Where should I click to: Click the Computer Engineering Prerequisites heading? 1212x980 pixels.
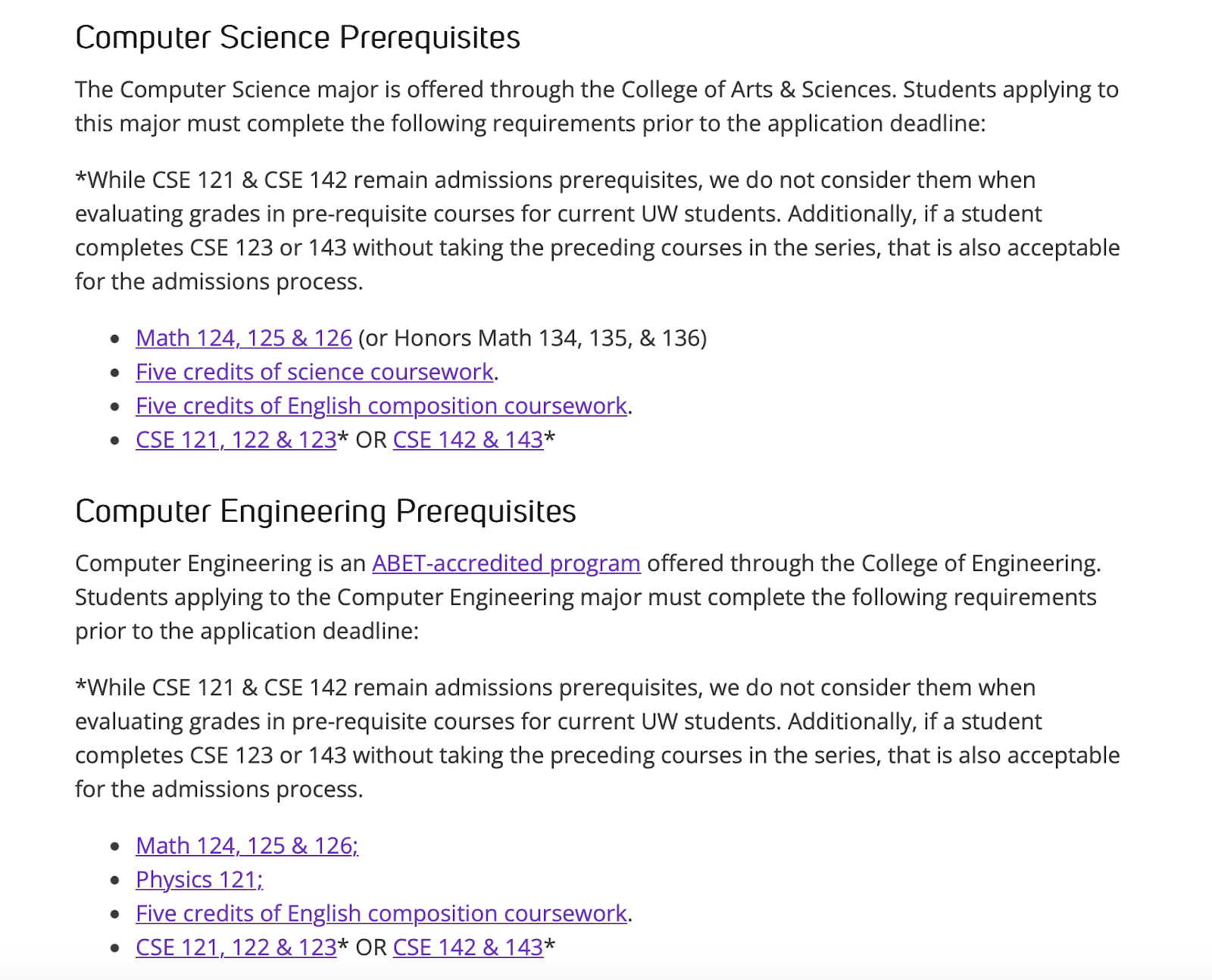pyautogui.click(x=326, y=511)
